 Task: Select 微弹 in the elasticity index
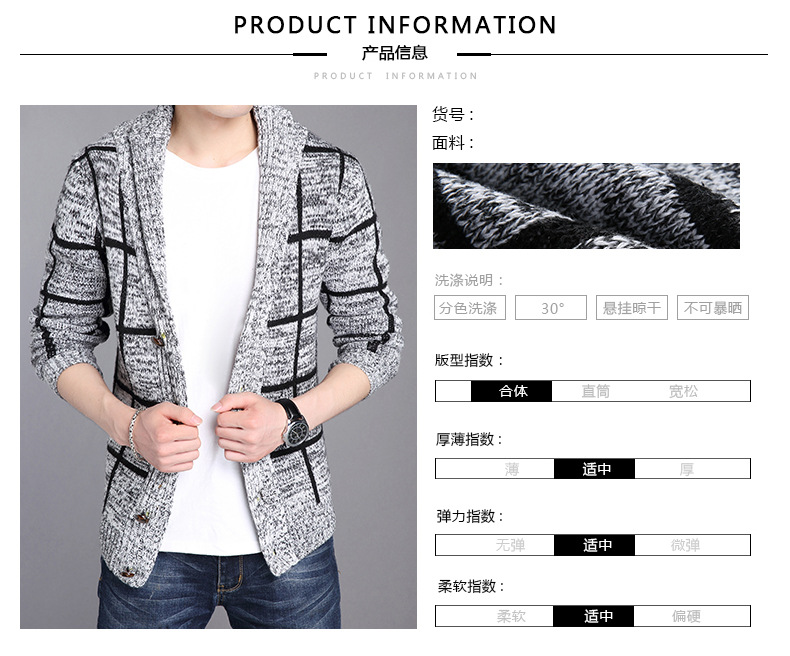[685, 545]
